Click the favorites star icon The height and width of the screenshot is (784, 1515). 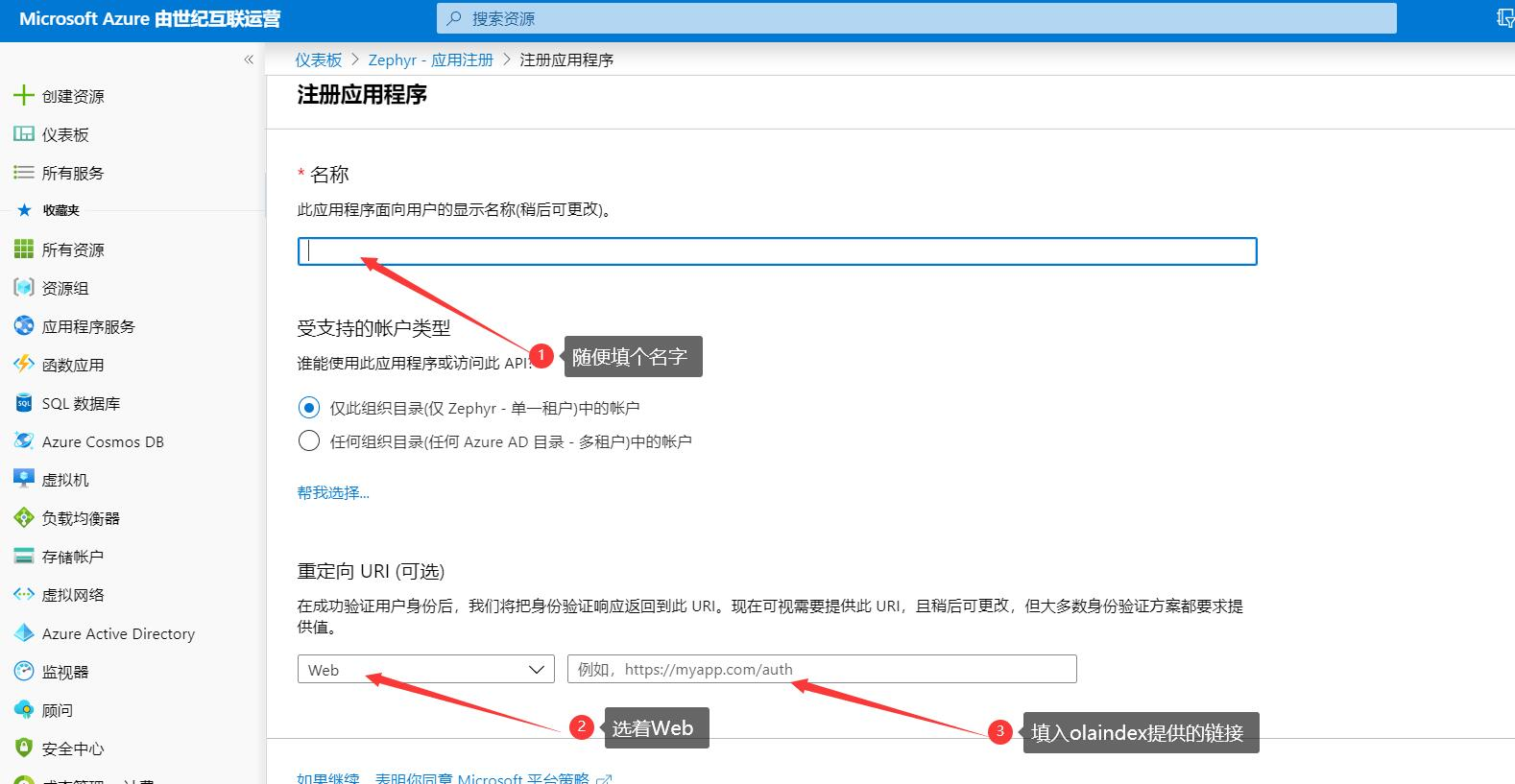[24, 210]
